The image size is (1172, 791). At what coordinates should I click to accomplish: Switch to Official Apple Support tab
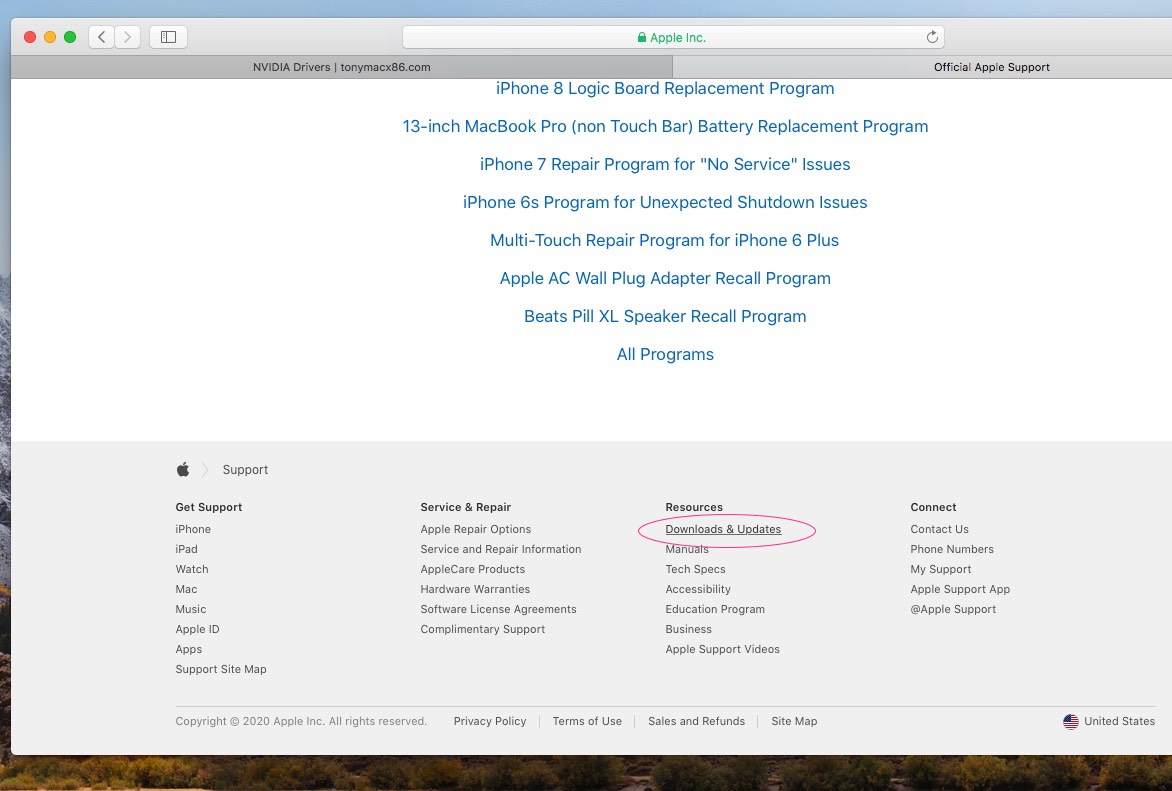point(992,67)
